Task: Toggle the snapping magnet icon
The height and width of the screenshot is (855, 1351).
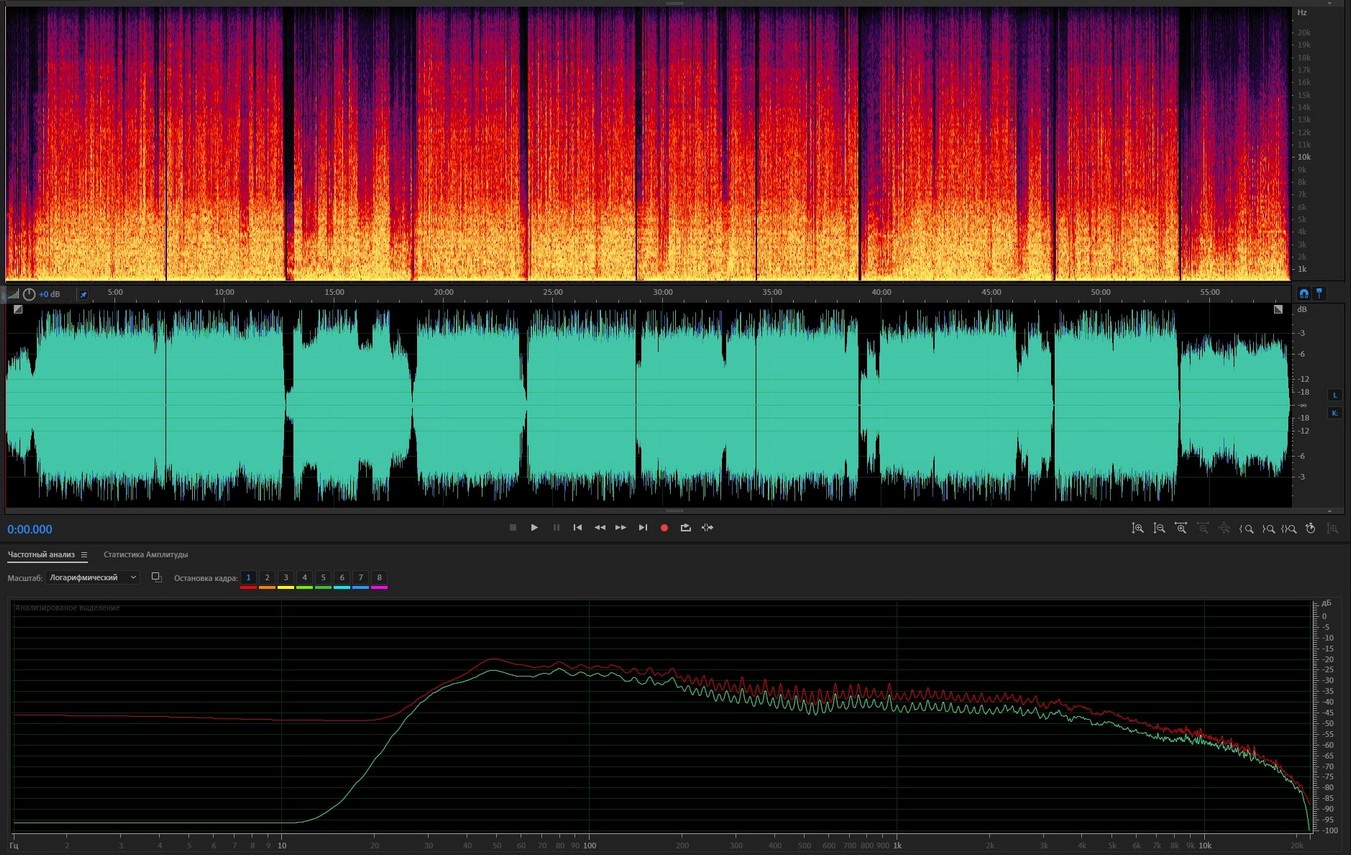Action: tap(1303, 294)
